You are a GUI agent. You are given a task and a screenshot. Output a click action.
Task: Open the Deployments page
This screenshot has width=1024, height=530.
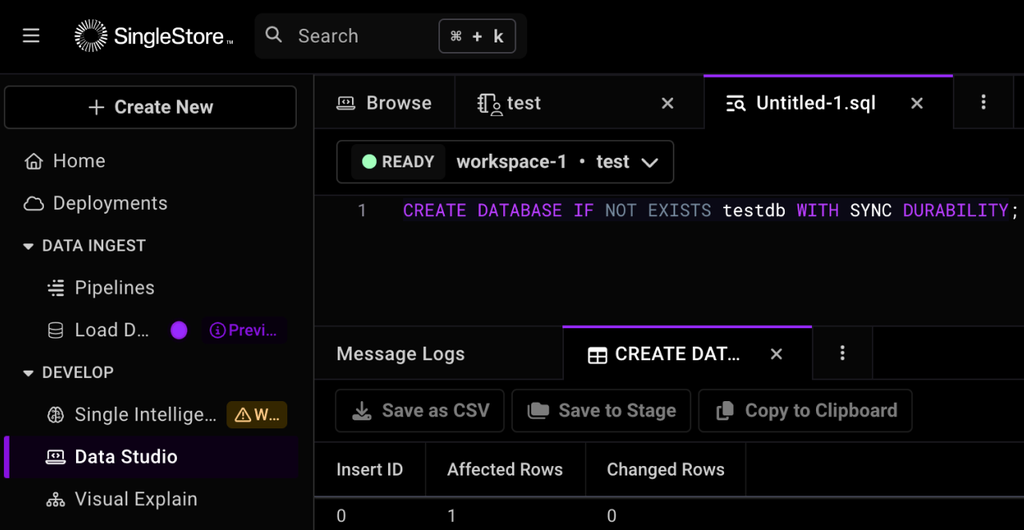[x=95, y=203]
